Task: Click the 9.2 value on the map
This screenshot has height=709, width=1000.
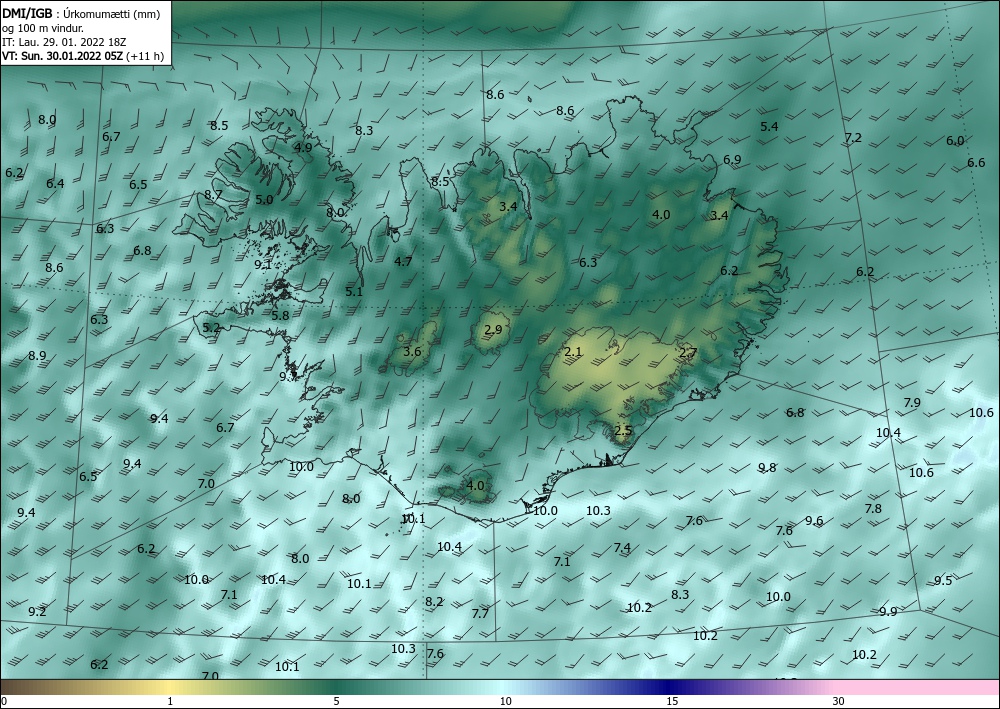Action: [37, 612]
